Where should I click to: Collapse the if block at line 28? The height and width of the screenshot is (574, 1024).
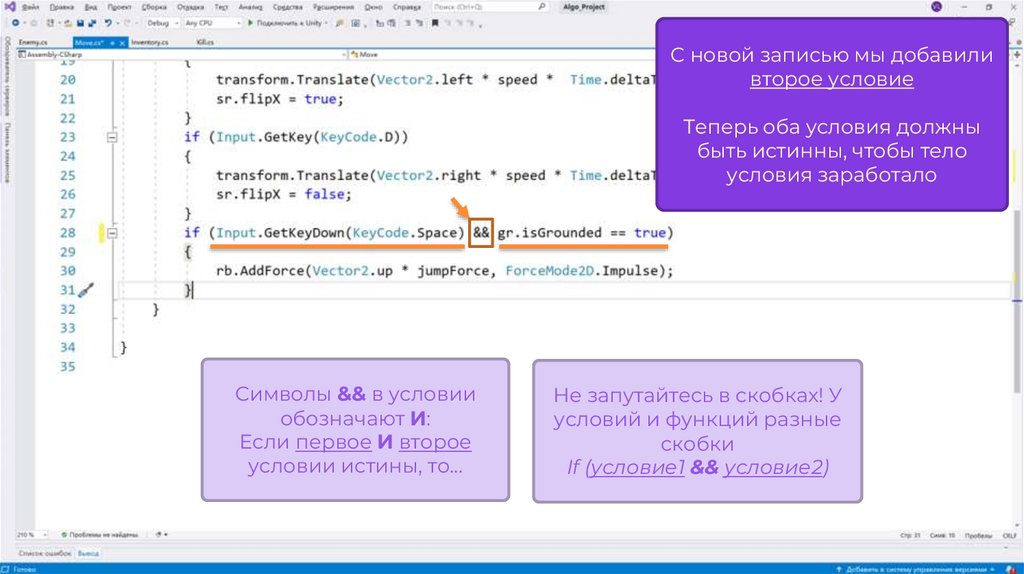[x=112, y=233]
